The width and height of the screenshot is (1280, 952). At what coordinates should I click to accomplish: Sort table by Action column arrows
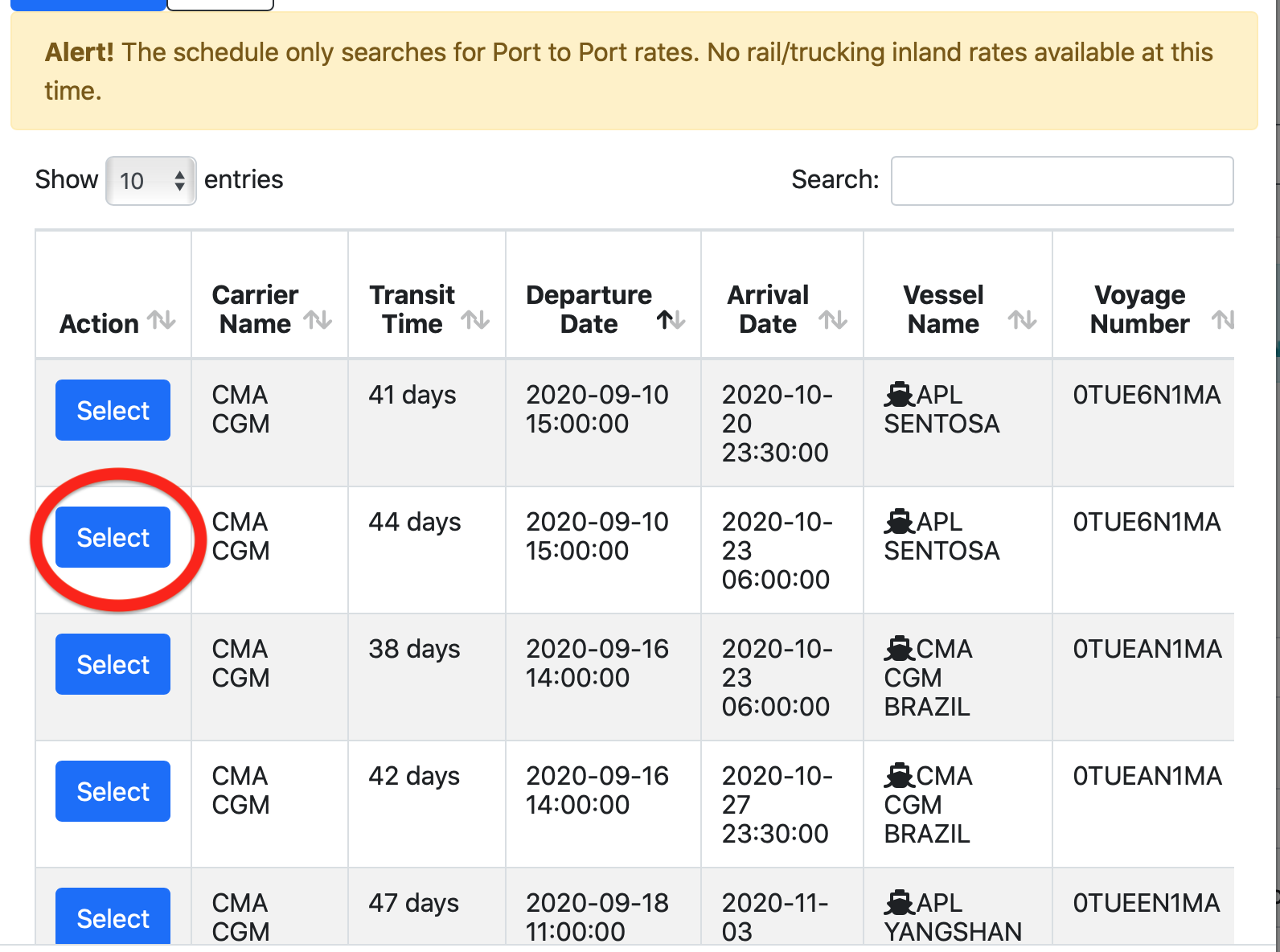(162, 321)
